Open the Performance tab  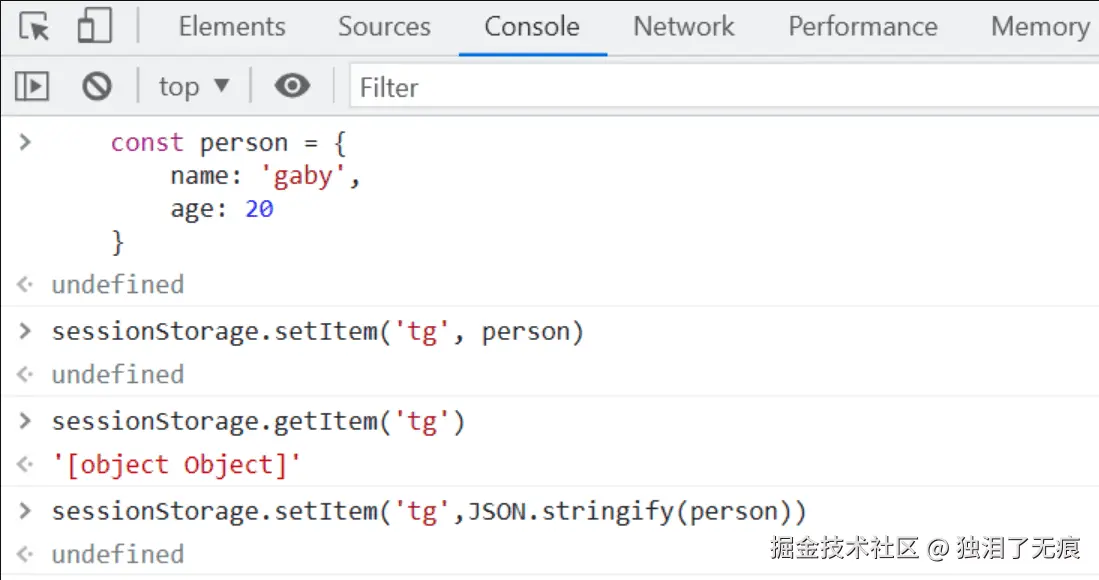click(x=863, y=27)
